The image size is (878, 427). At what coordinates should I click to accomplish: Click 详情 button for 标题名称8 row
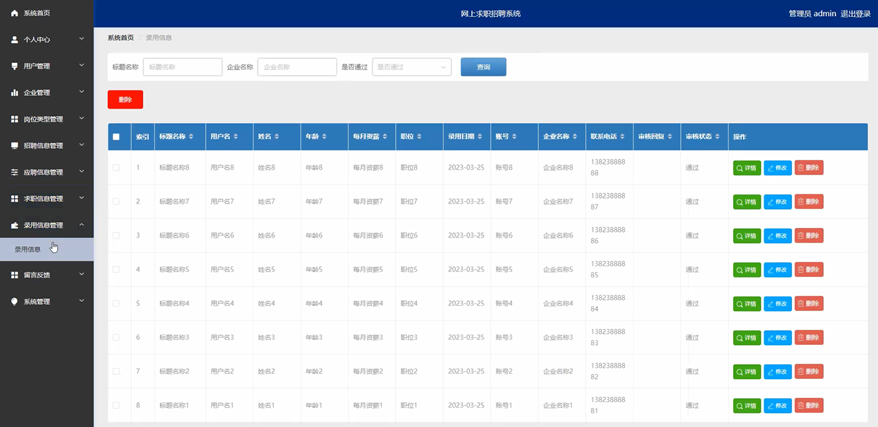[x=747, y=168]
